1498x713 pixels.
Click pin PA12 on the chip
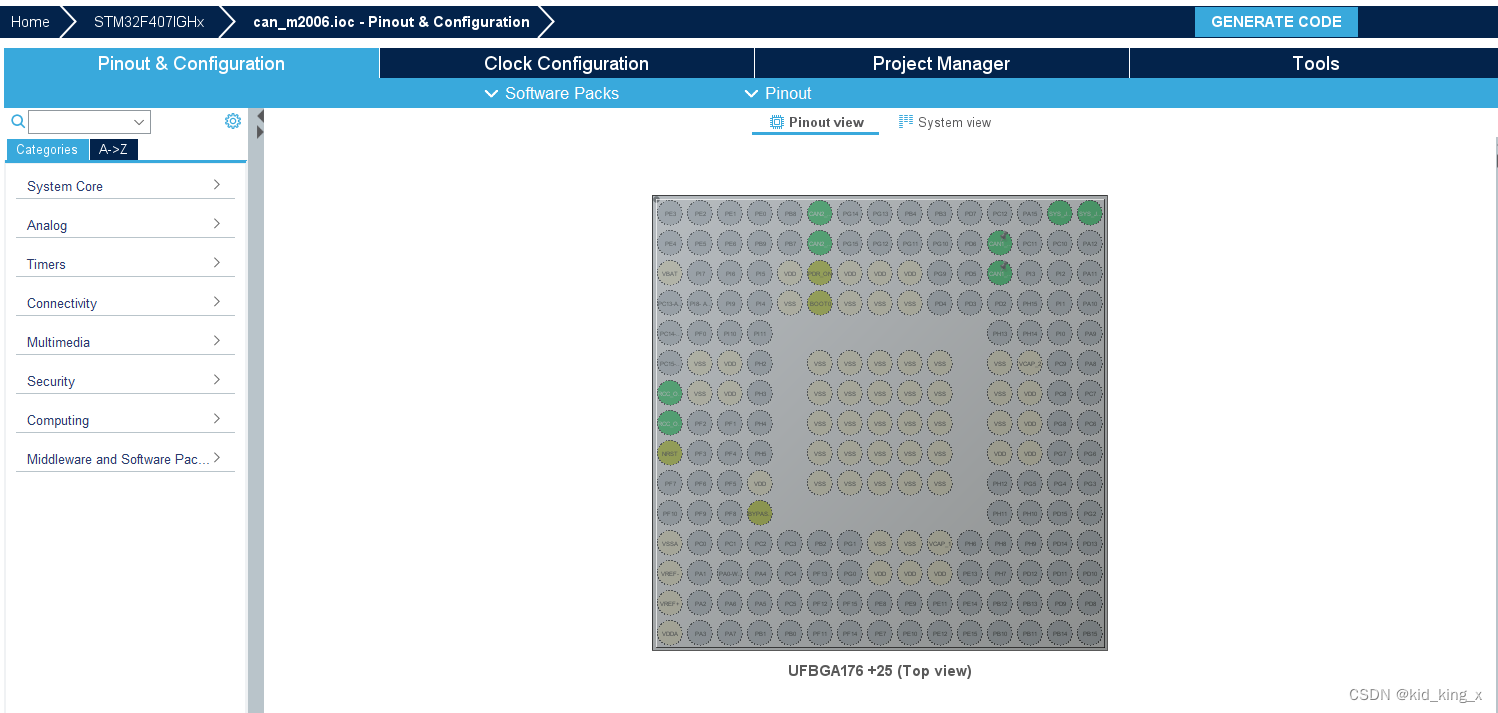[1090, 243]
